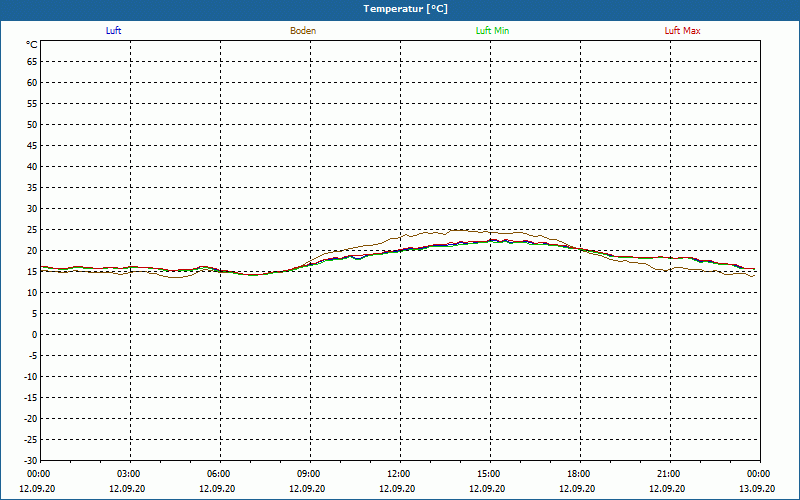
Task: Click the 55 value on y-axis
Action: click(32, 104)
